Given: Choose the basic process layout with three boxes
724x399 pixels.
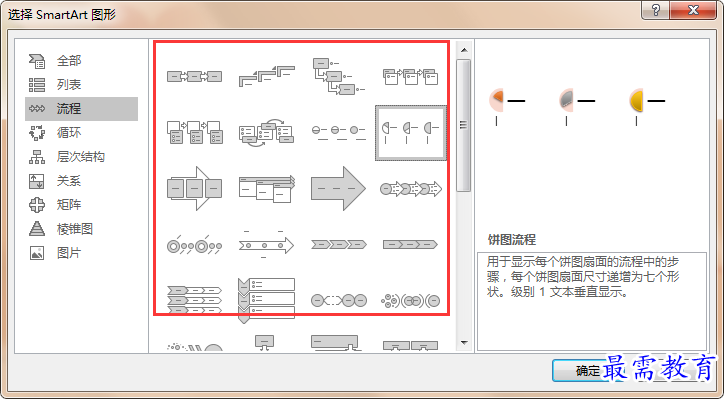Looking at the screenshot, I should pyautogui.click(x=194, y=76).
